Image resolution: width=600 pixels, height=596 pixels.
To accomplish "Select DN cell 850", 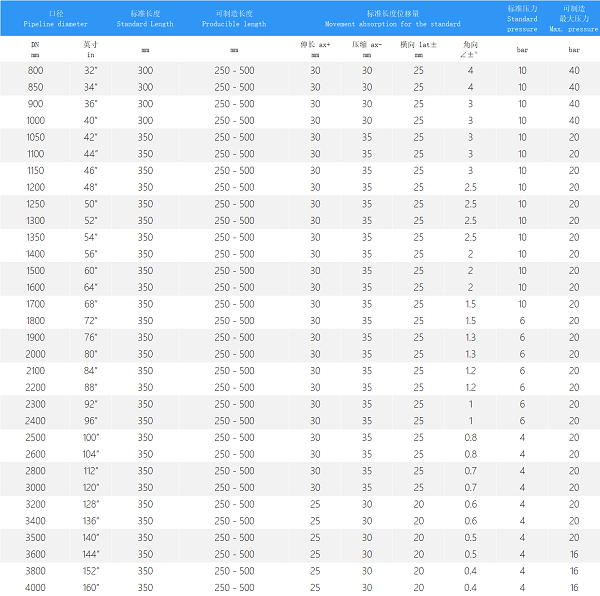I will (x=35, y=87).
